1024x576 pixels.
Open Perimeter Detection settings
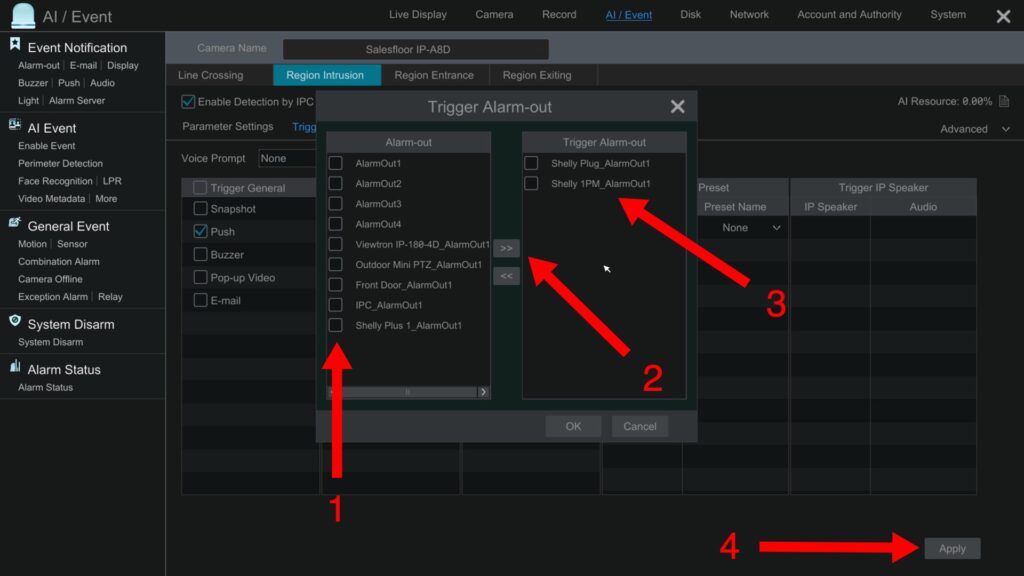pos(61,163)
